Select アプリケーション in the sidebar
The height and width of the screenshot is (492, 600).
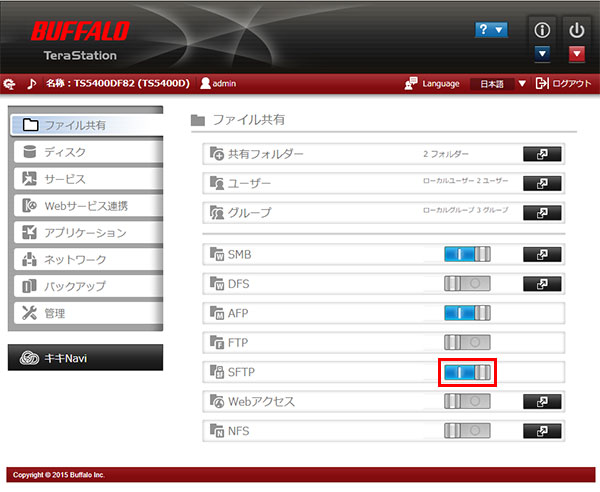click(88, 233)
